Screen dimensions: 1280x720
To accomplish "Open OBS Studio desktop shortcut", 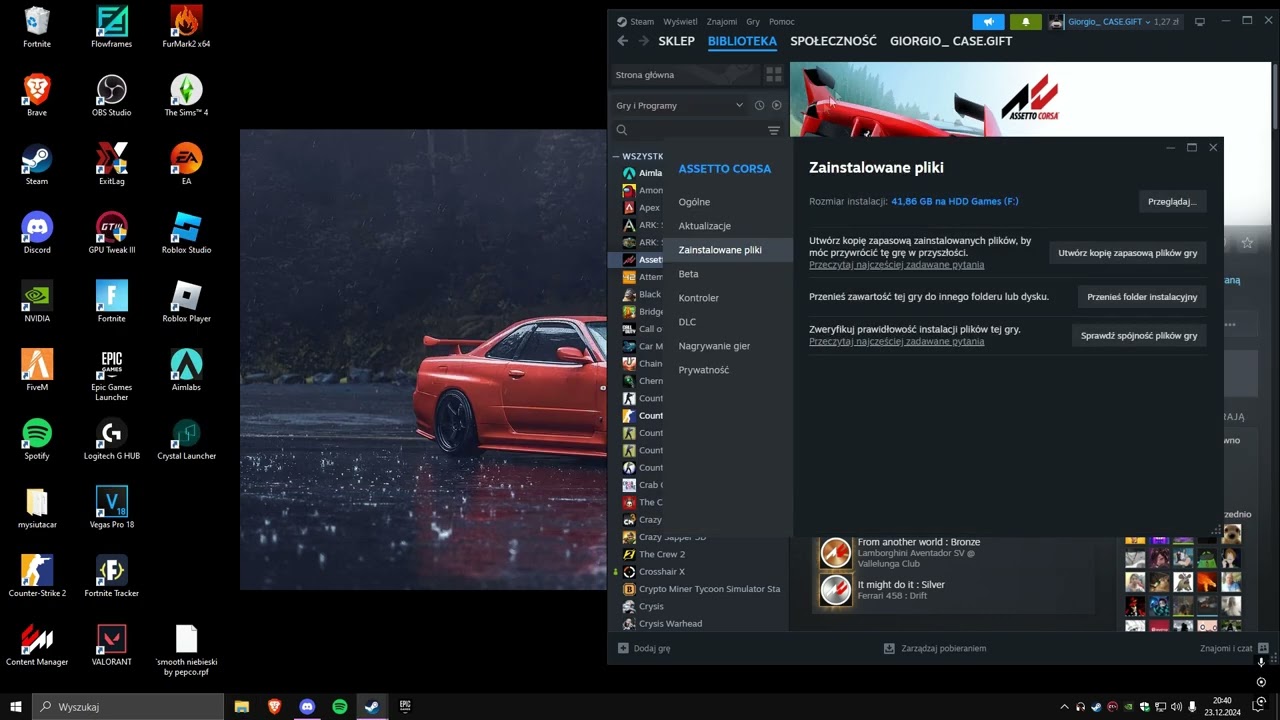I will [x=112, y=96].
